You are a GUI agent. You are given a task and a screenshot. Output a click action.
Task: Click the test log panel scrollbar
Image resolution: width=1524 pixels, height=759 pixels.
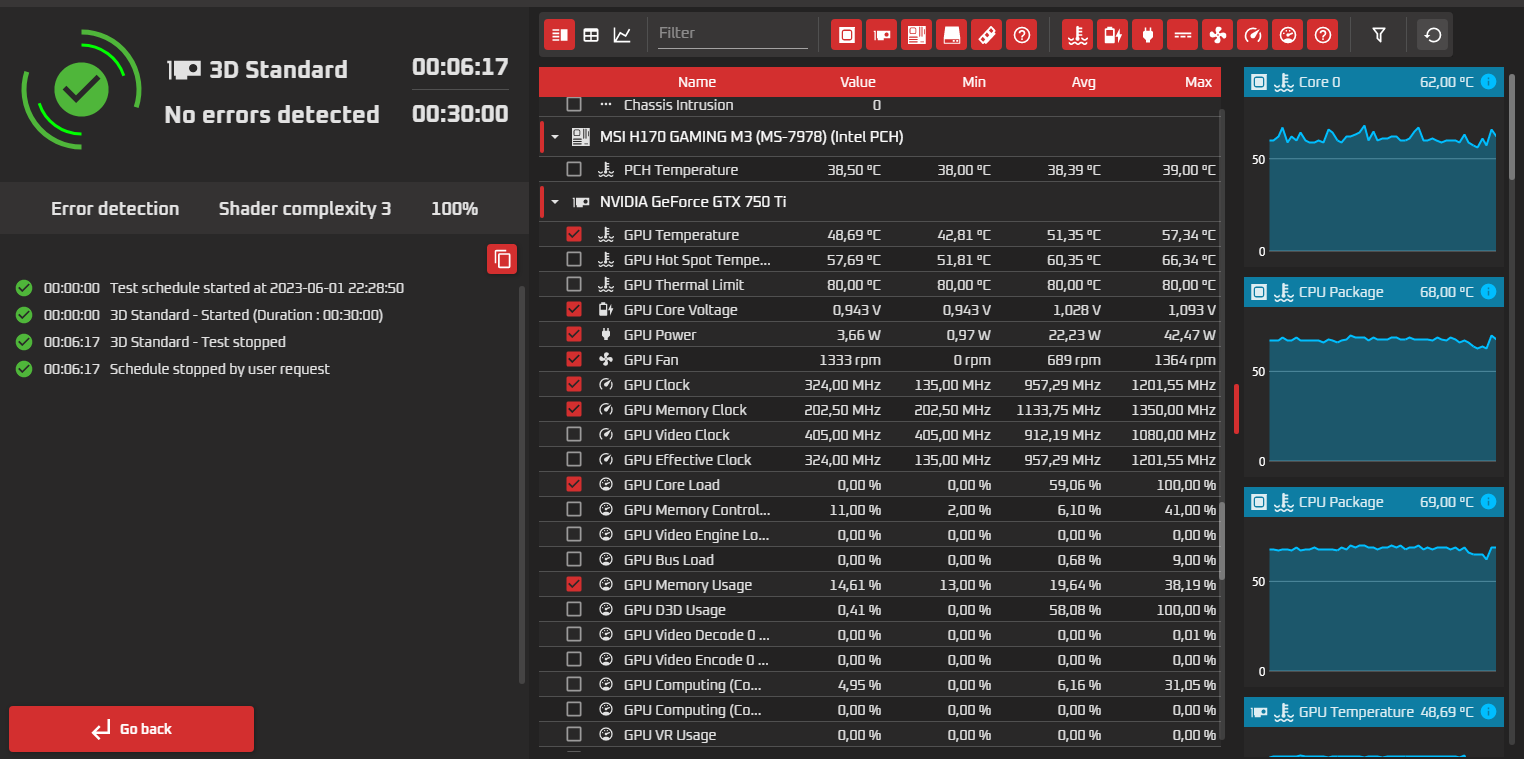coord(522,484)
